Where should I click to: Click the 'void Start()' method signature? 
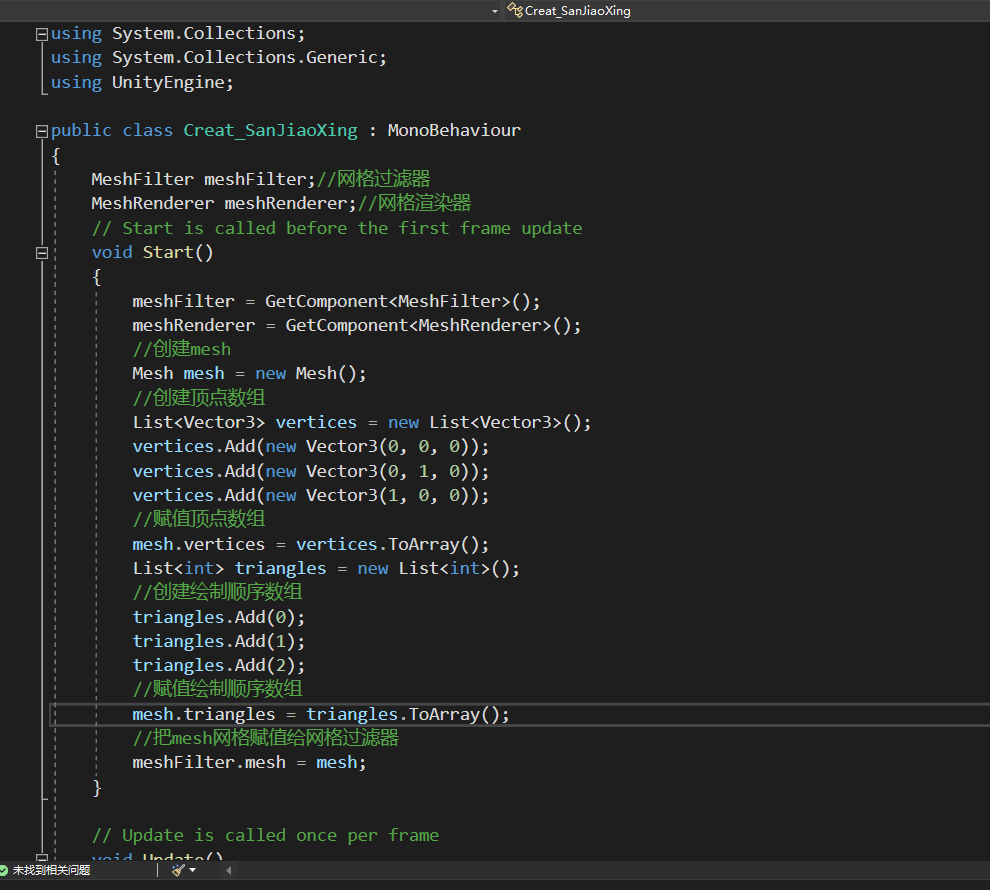point(152,252)
